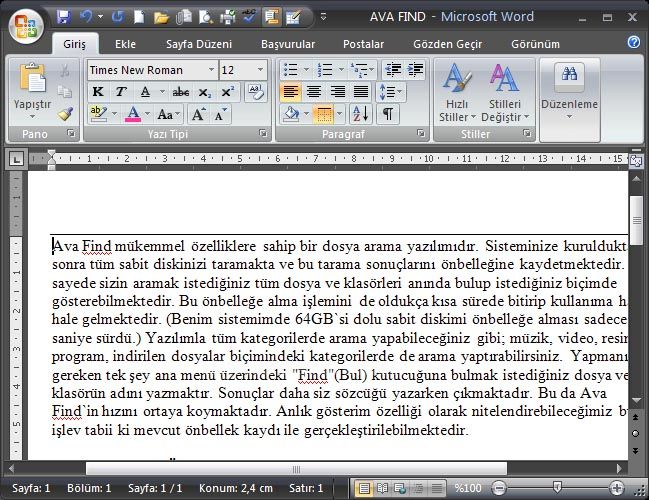Shrink font size
The width and height of the screenshot is (649, 500).
point(221,114)
